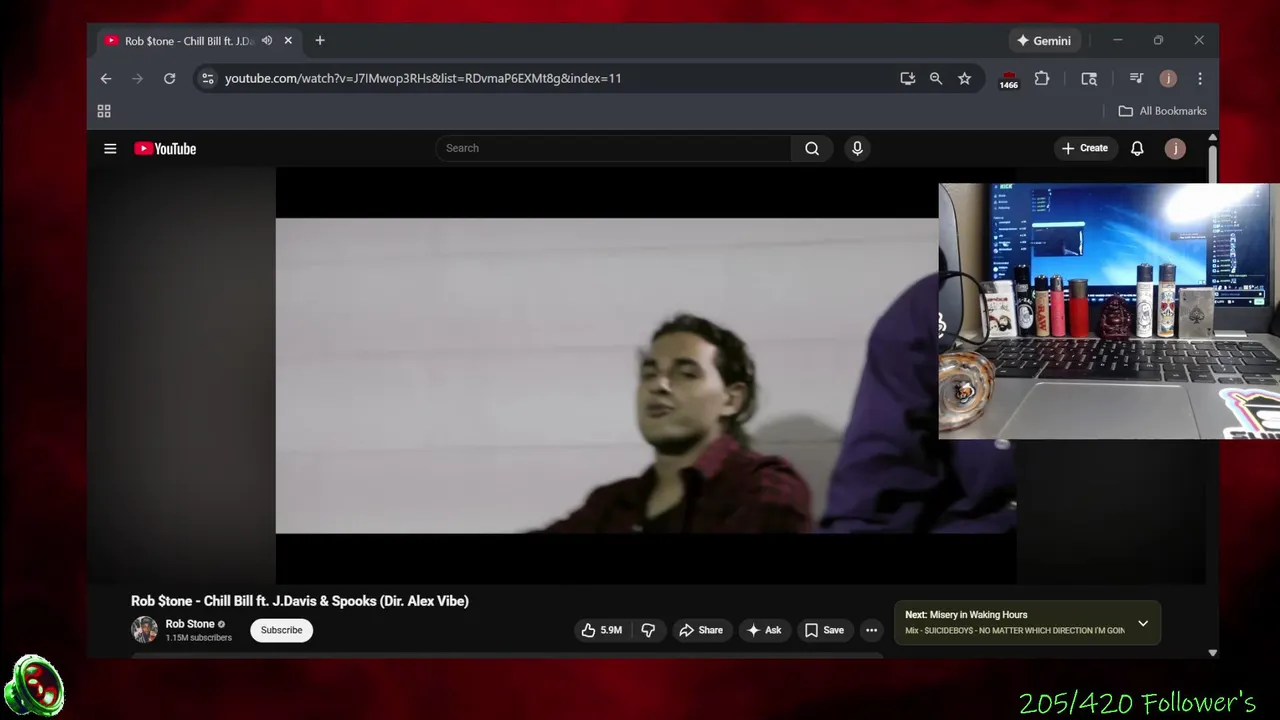This screenshot has width=1280, height=720.
Task: Dislike the video
Action: (648, 630)
